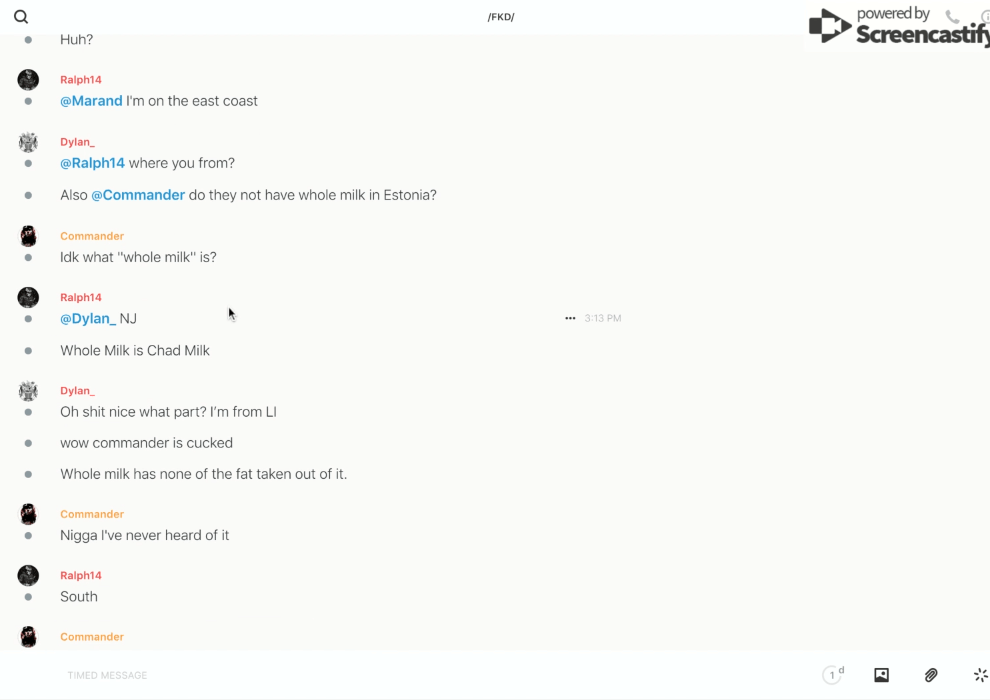Open the @Commander mention link

(x=138, y=195)
